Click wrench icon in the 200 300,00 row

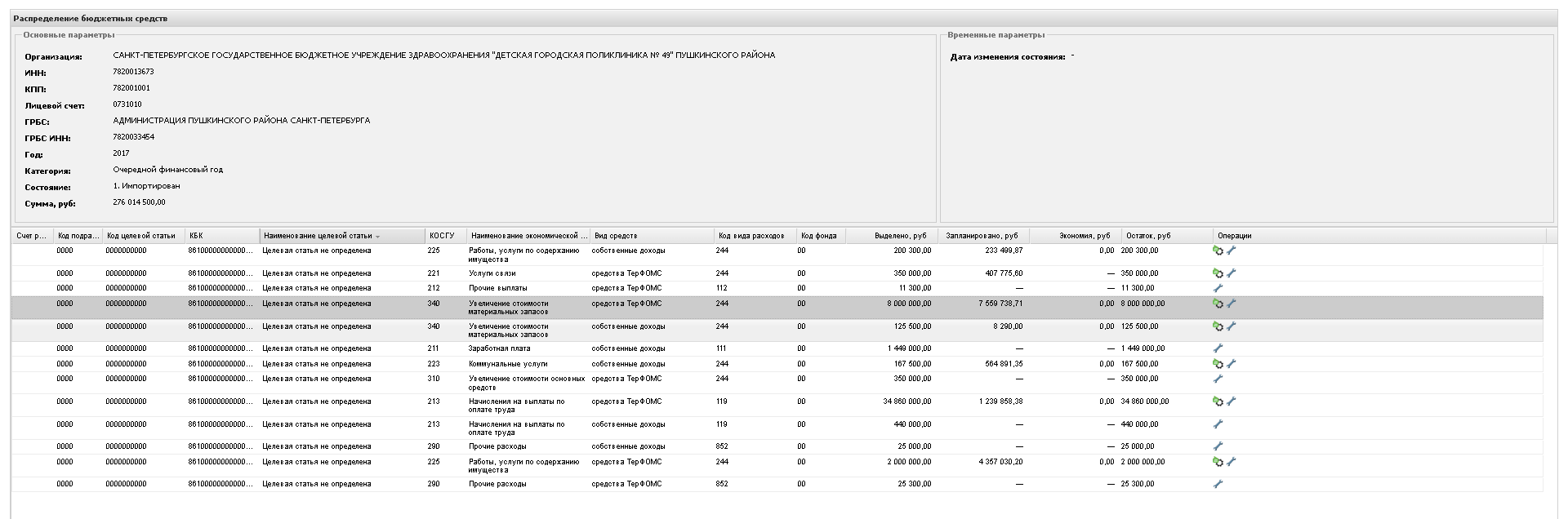point(1232,251)
